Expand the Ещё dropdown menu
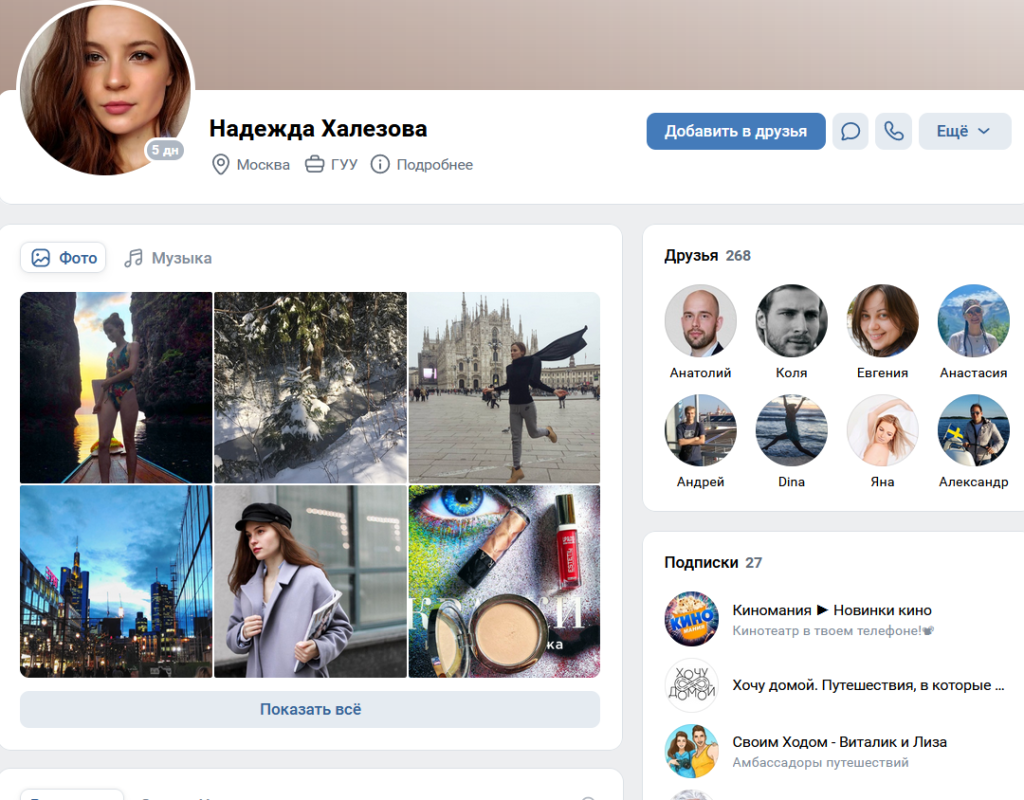The height and width of the screenshot is (800, 1024). click(965, 131)
